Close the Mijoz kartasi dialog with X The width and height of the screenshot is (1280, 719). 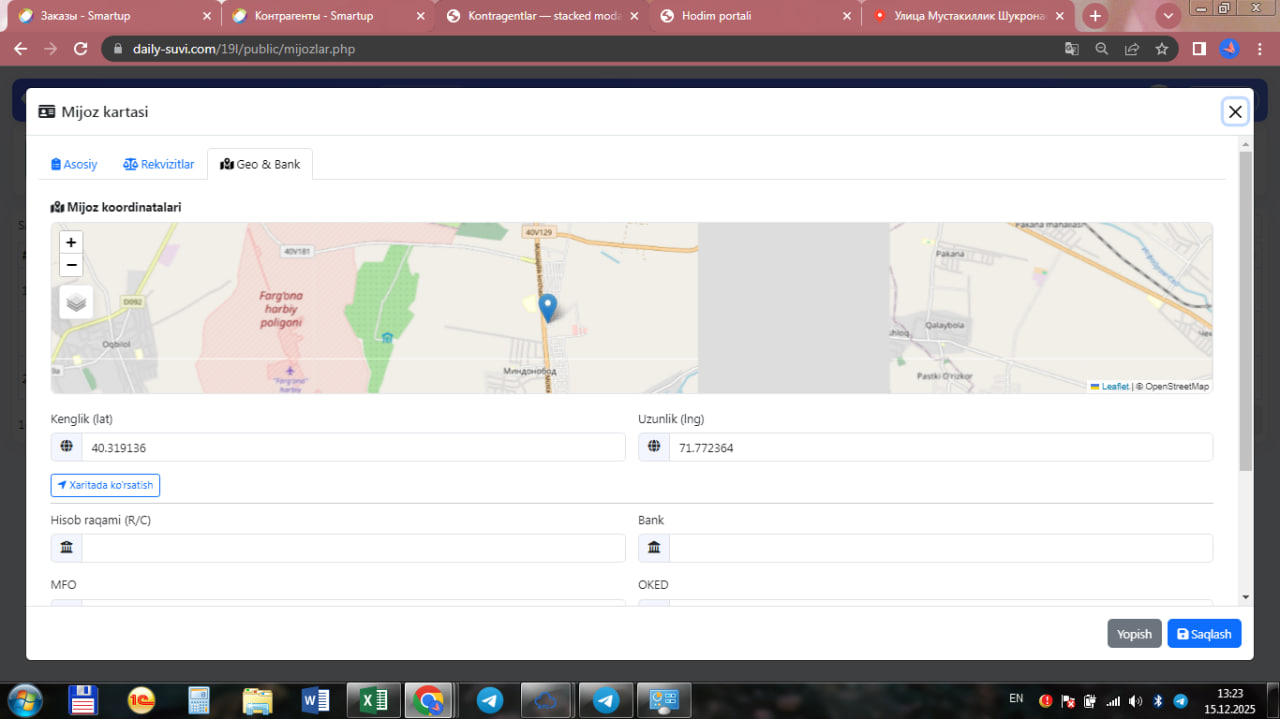click(1235, 112)
